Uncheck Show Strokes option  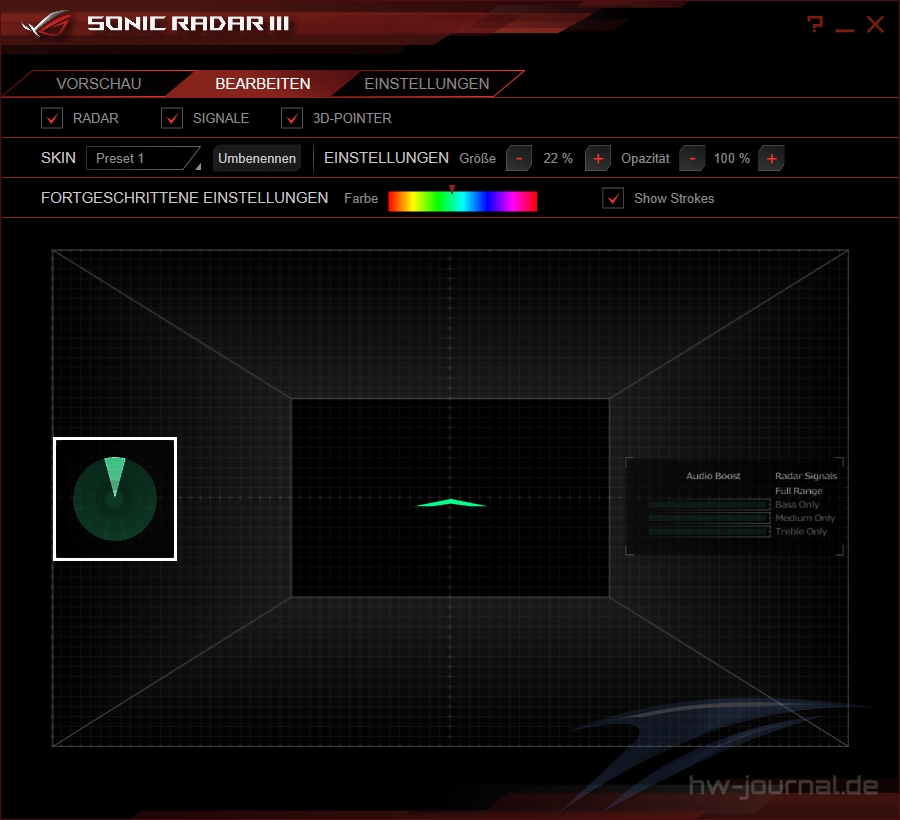click(613, 199)
